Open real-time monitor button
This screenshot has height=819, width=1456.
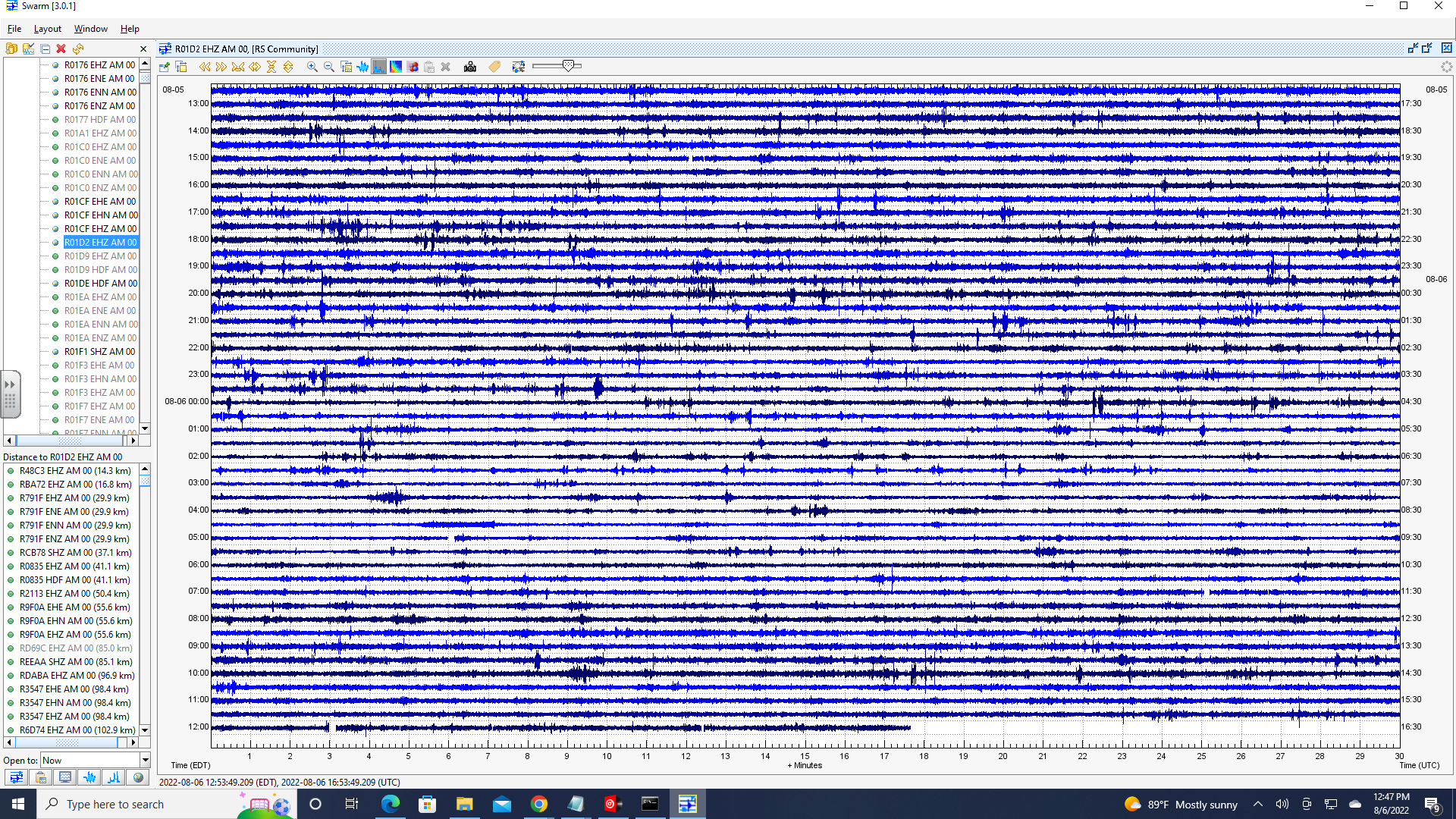coord(65,777)
